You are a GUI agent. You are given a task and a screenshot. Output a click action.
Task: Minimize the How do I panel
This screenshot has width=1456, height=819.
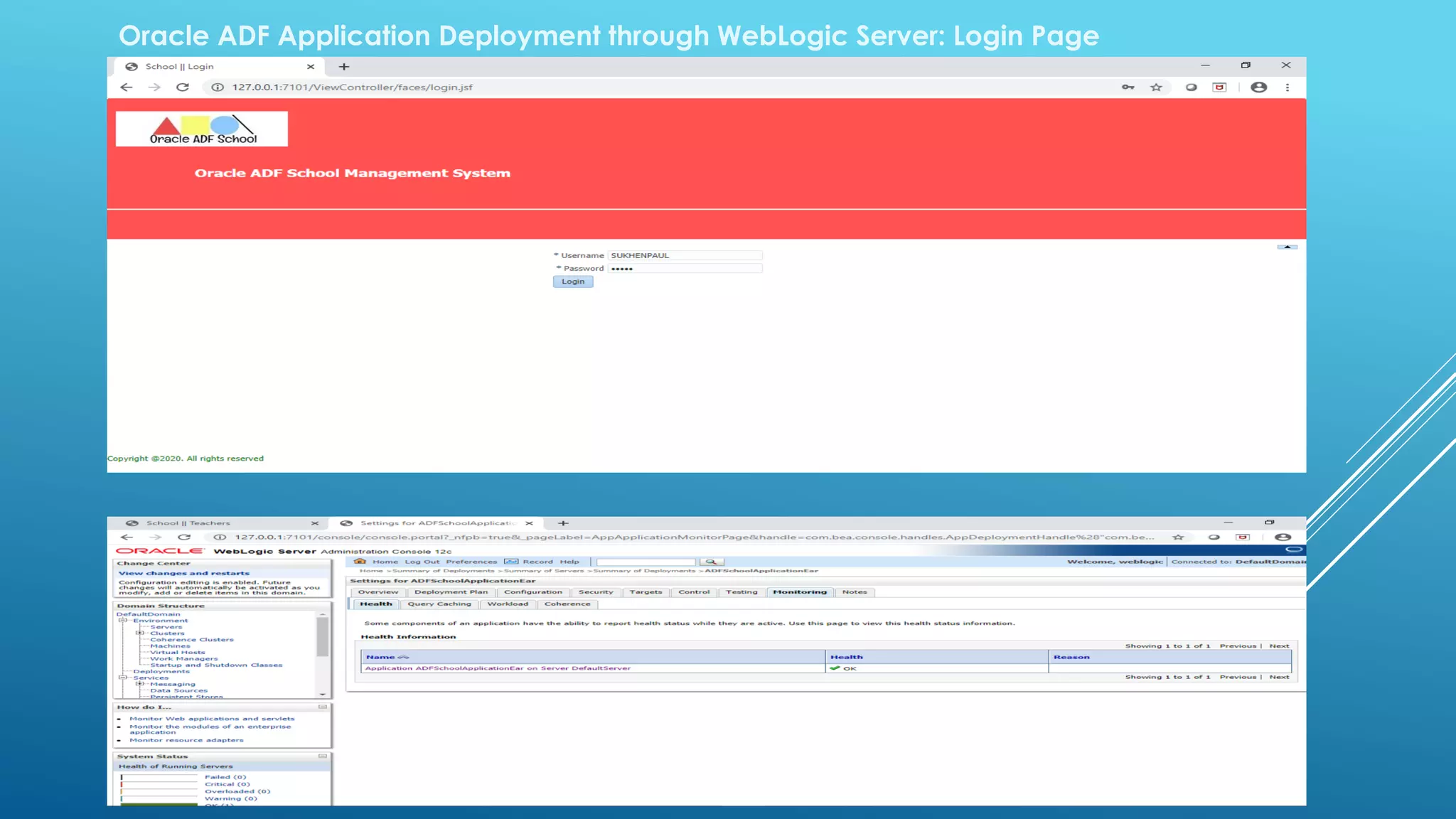[x=322, y=707]
